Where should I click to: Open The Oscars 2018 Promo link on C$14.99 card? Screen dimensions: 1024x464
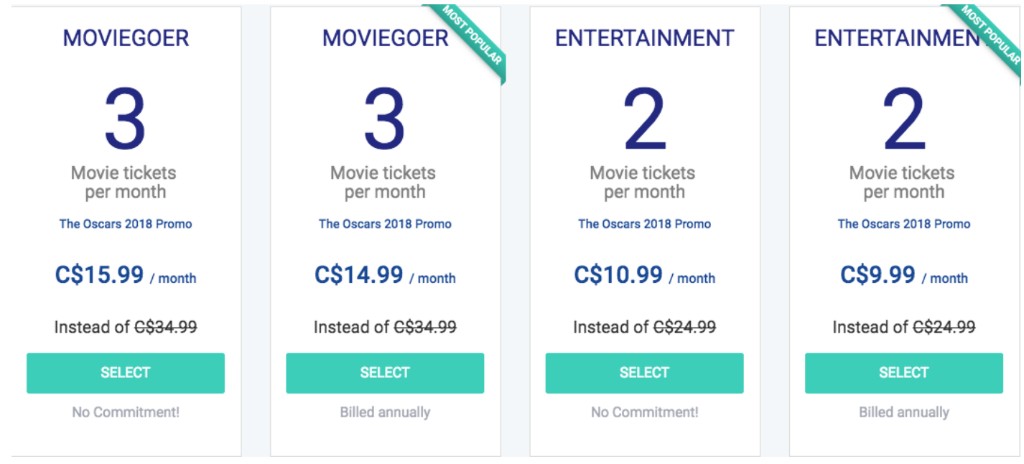(x=385, y=224)
